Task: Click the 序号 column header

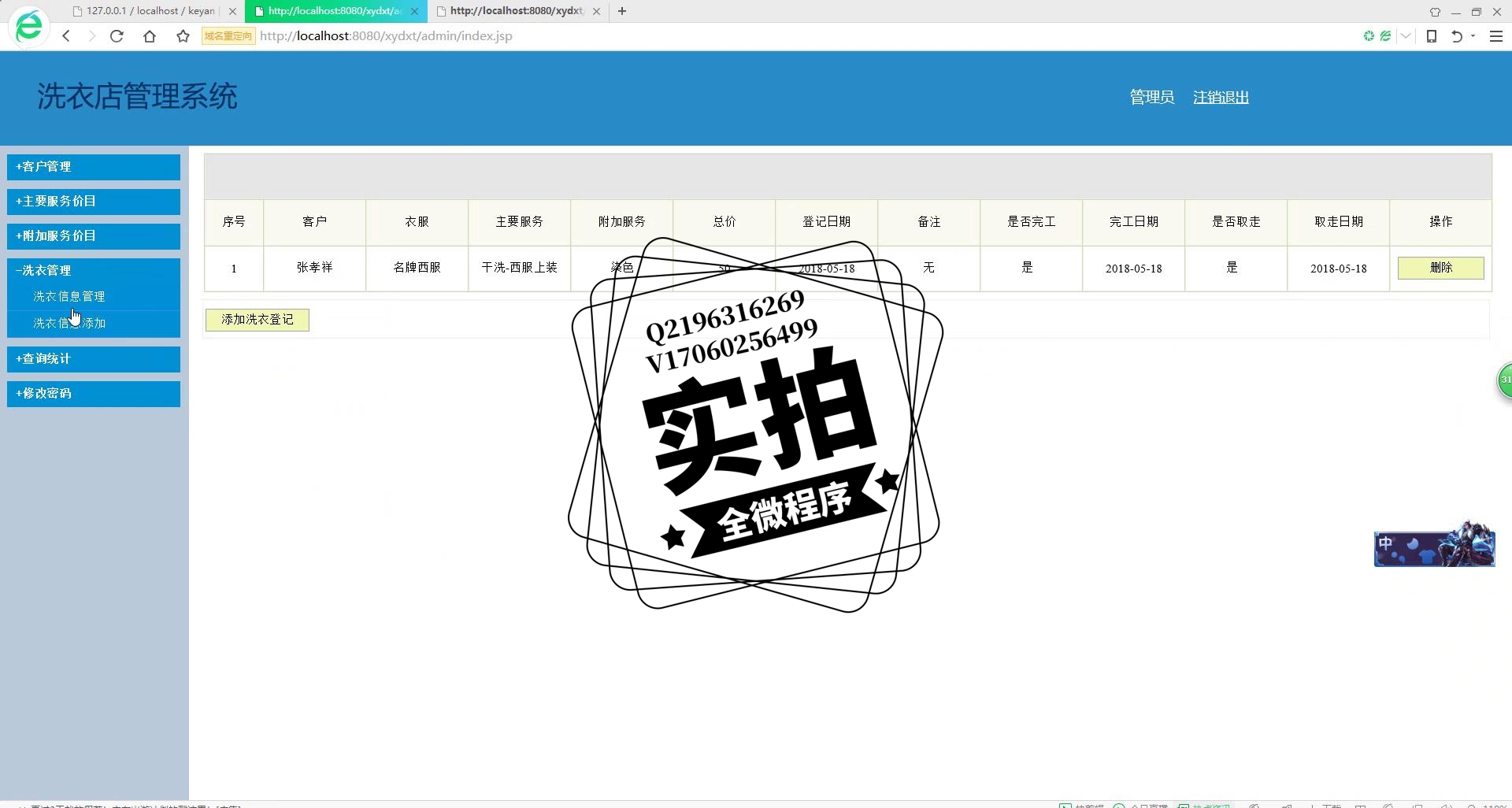Action: tap(234, 222)
